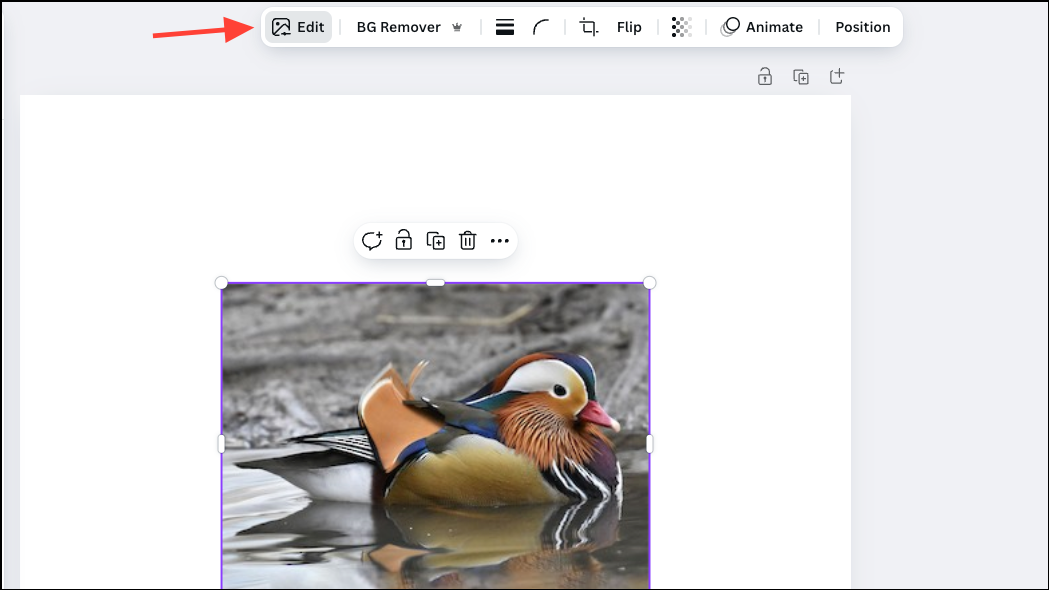
Task: Duplicate the selected image
Action: [x=435, y=240]
